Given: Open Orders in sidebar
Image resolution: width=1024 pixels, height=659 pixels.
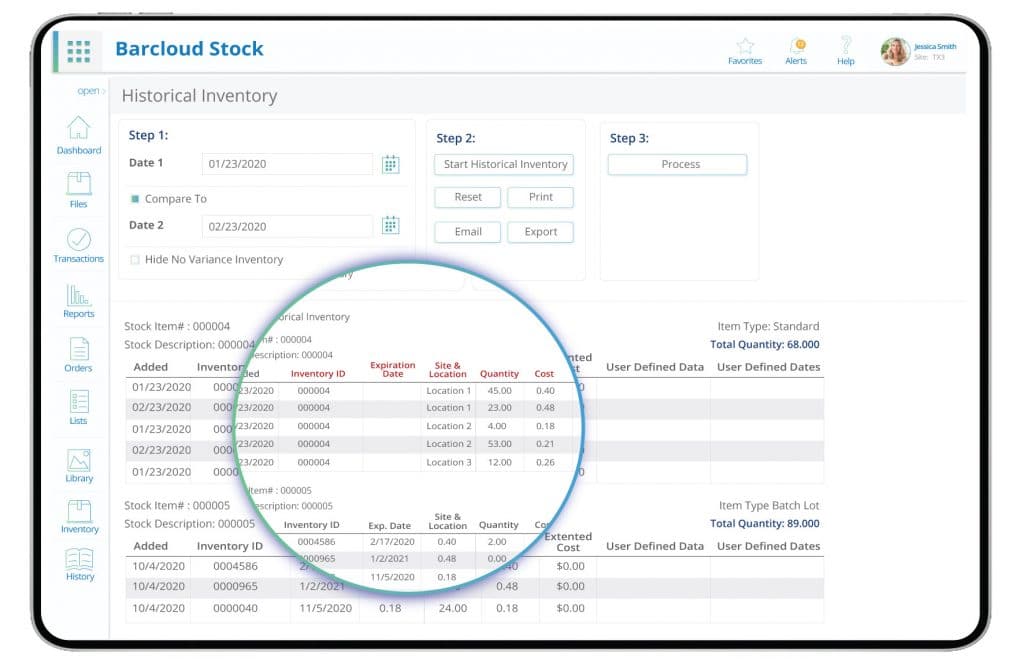Looking at the screenshot, I should [78, 355].
